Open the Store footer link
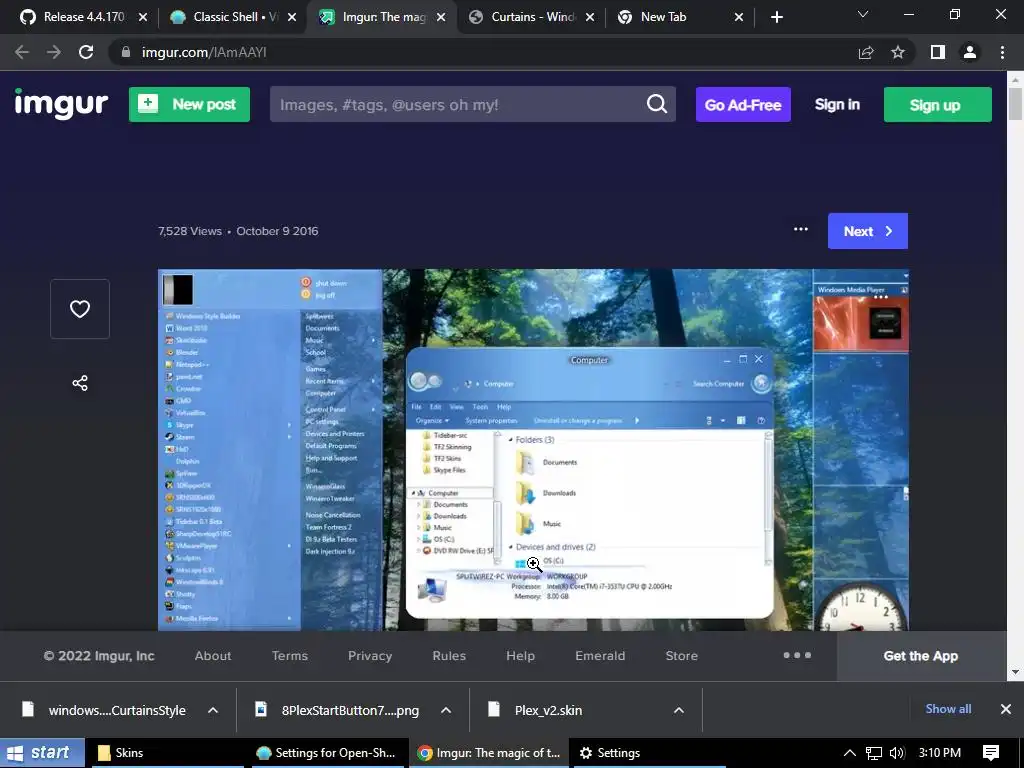1024x768 pixels. click(x=682, y=656)
